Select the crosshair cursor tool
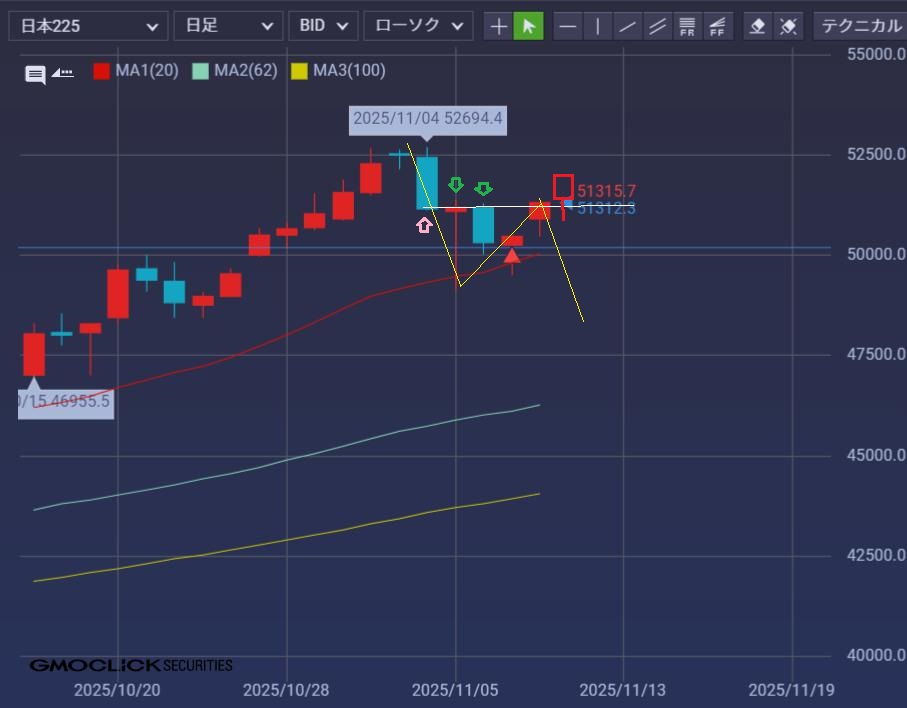This screenshot has width=907, height=708. [498, 26]
